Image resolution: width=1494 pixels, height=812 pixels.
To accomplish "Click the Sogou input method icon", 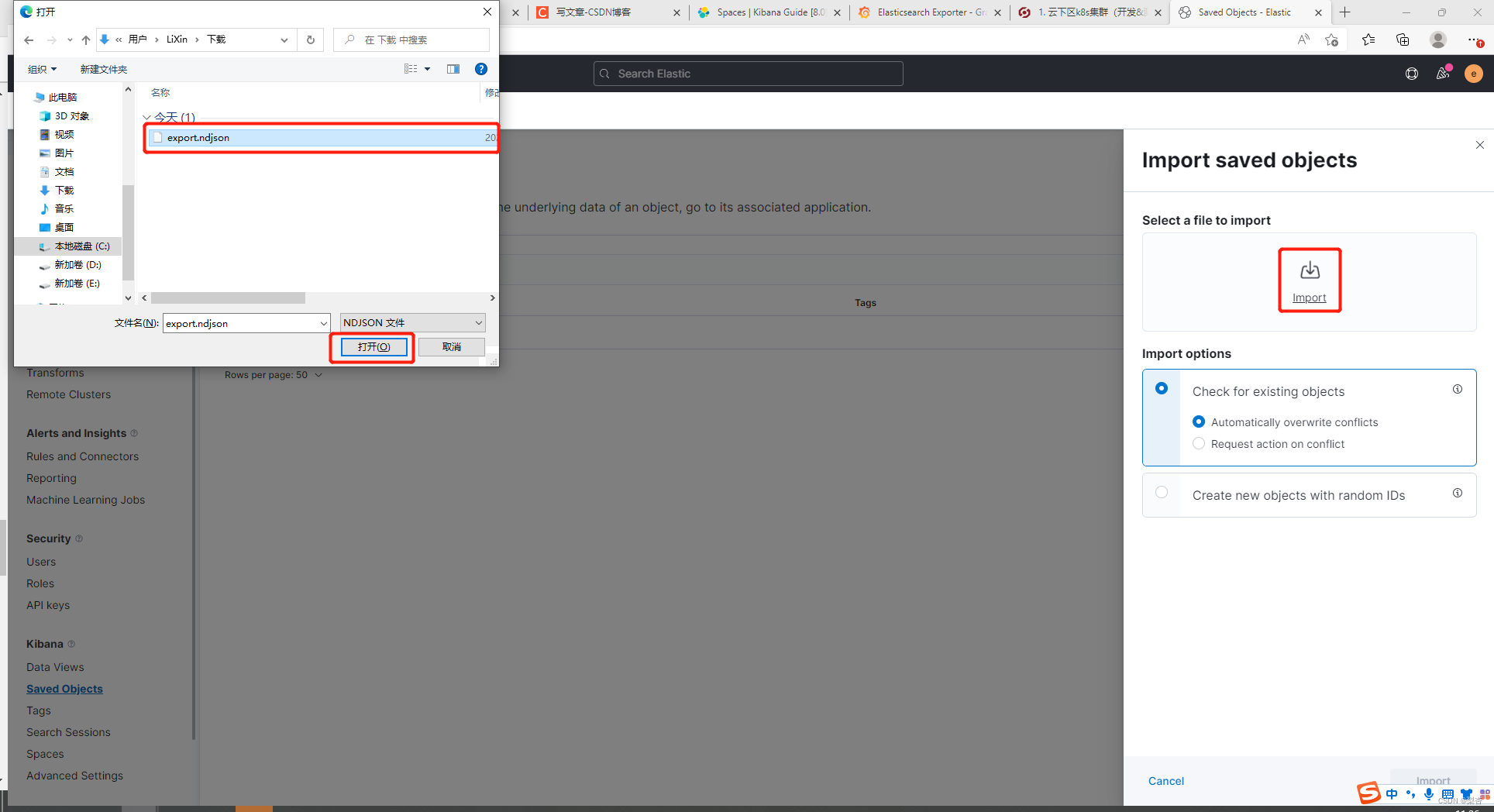I will [x=1368, y=793].
